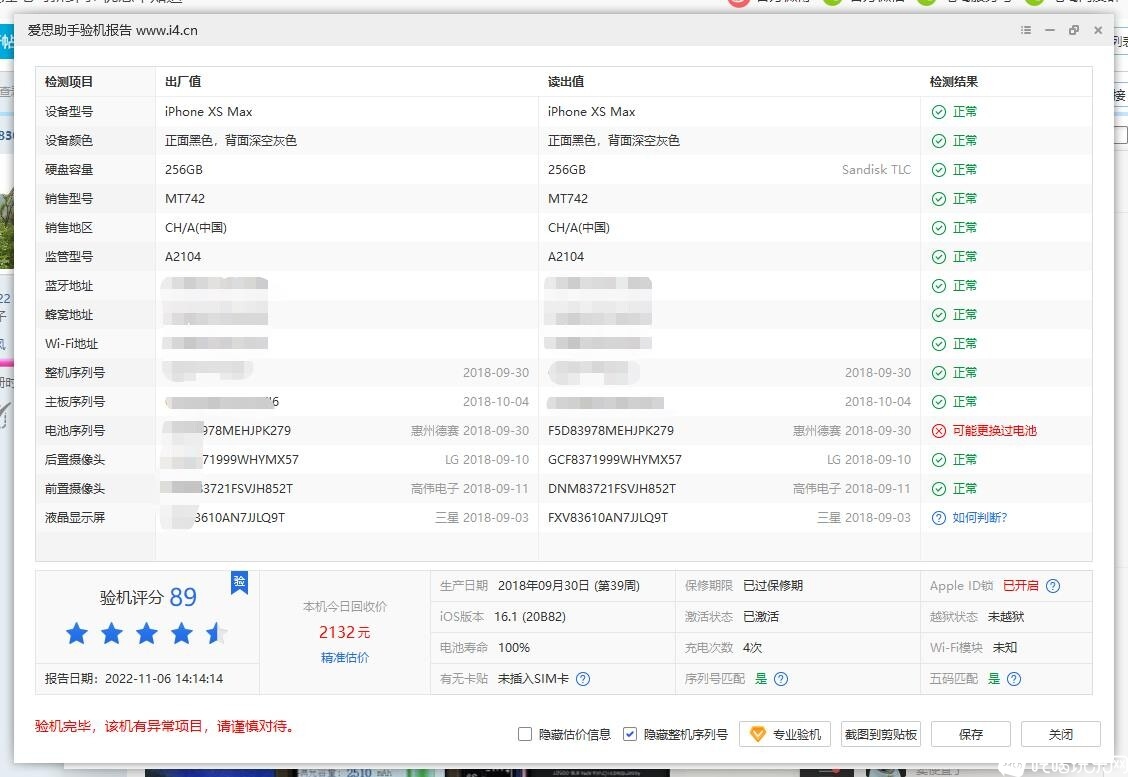Click the green check icon in Wi-Fi地址 row

tap(939, 344)
